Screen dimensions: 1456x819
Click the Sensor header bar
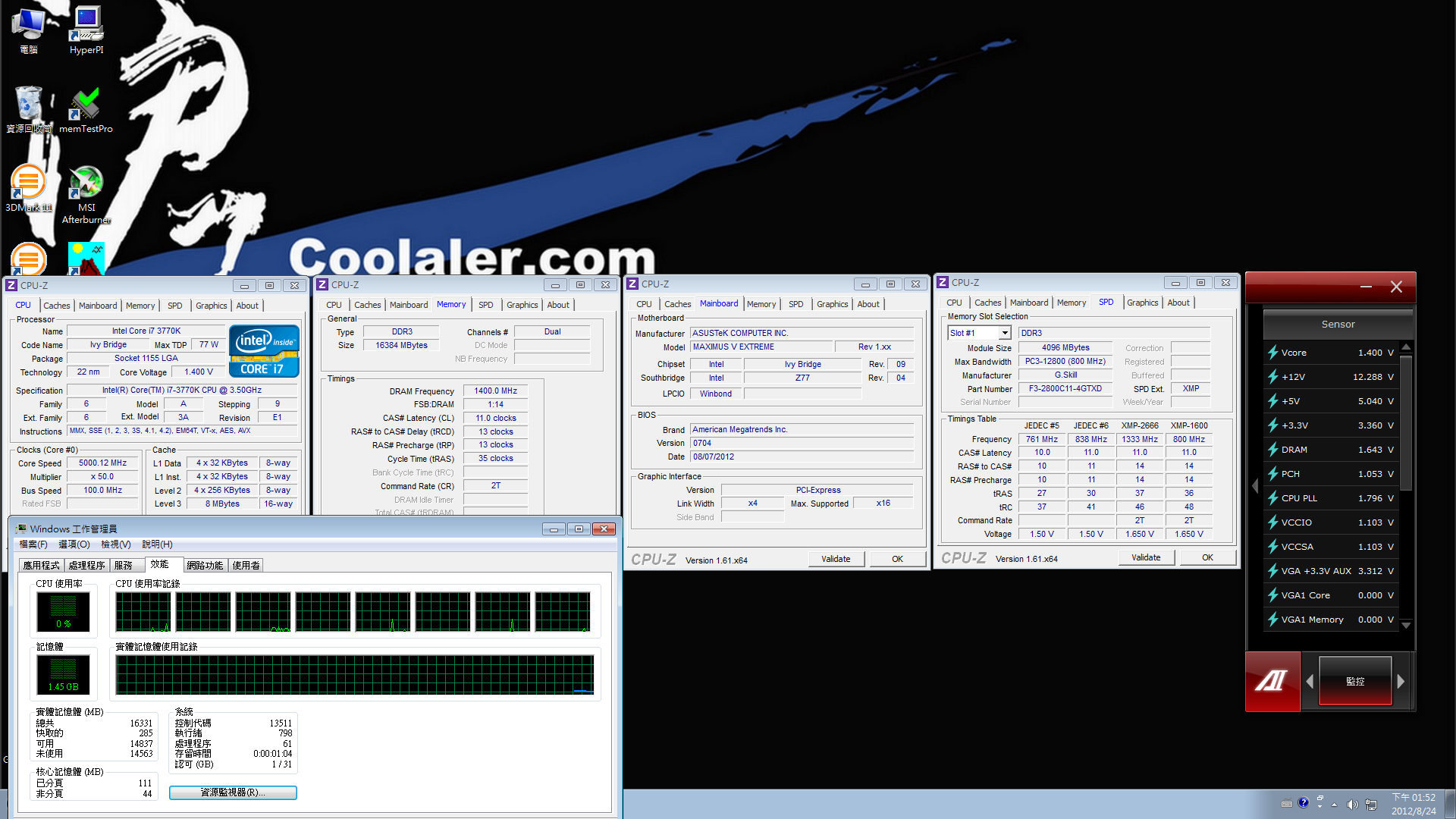(1338, 324)
